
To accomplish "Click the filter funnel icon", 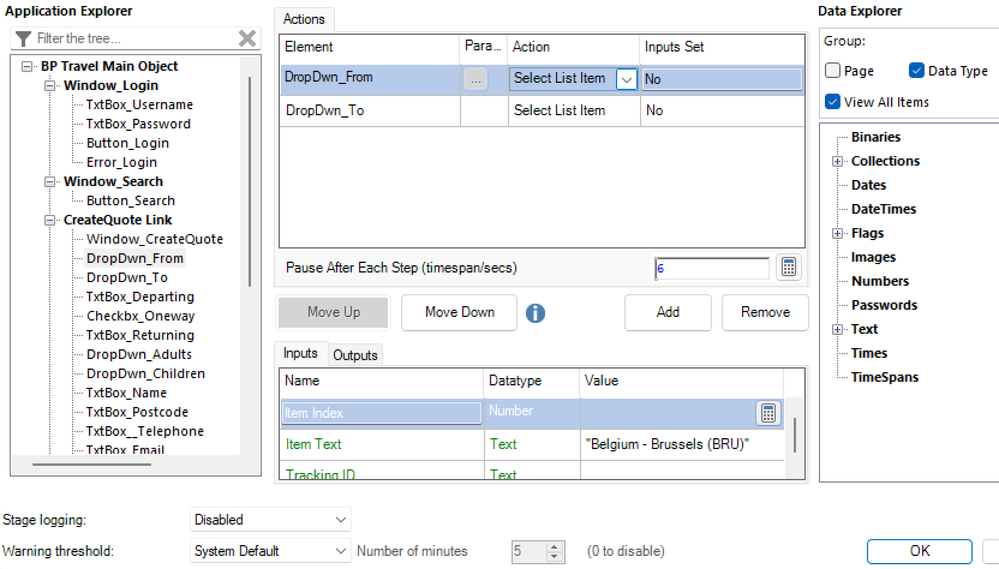I will click(x=23, y=39).
